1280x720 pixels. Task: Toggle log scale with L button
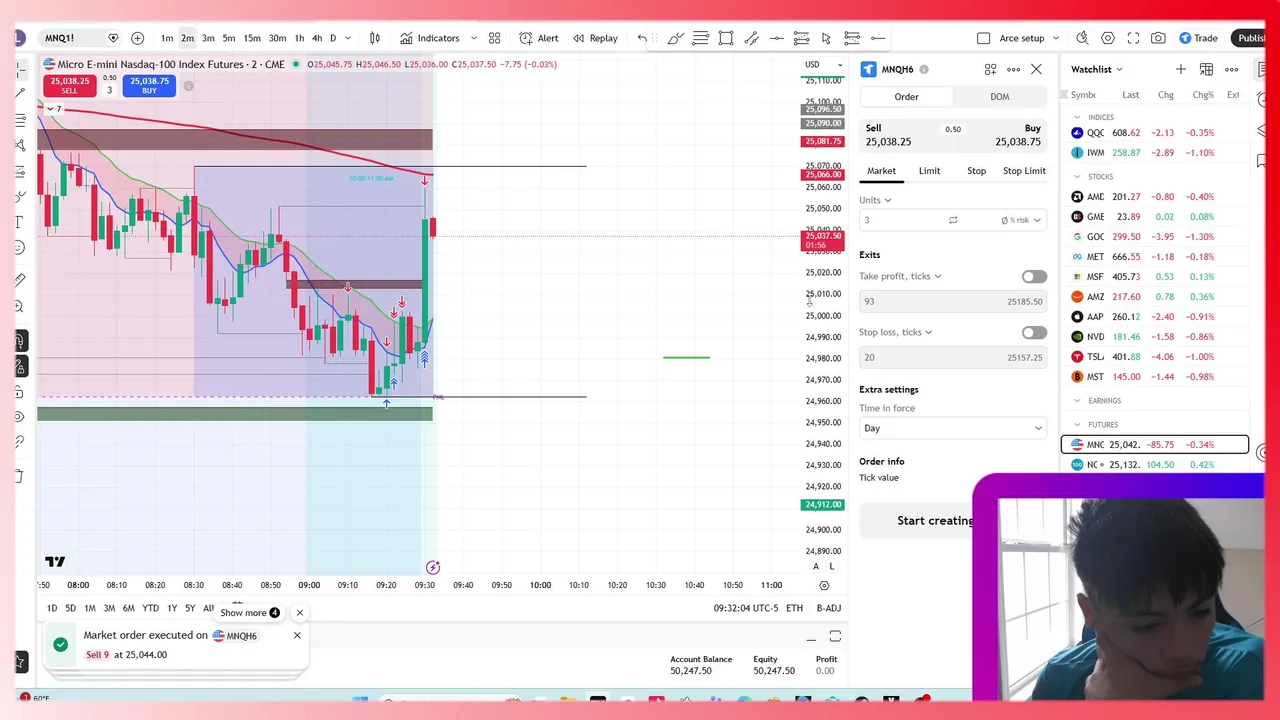pos(832,567)
